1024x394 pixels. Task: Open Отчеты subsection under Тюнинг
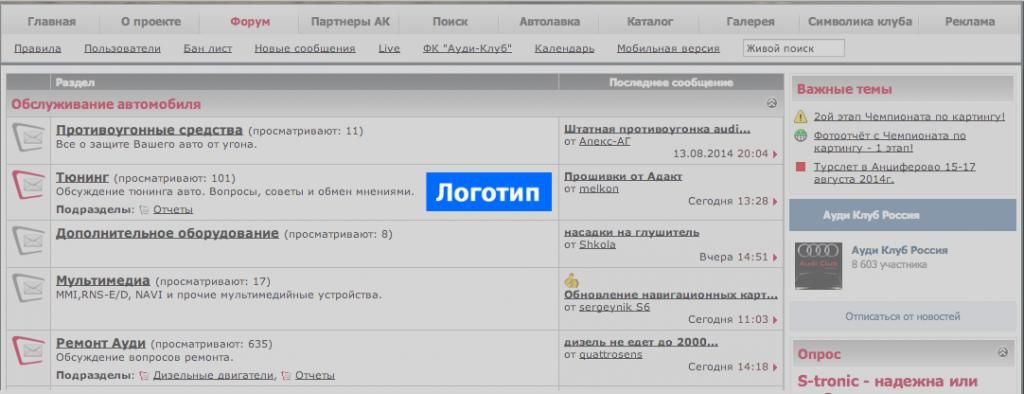tap(173, 210)
